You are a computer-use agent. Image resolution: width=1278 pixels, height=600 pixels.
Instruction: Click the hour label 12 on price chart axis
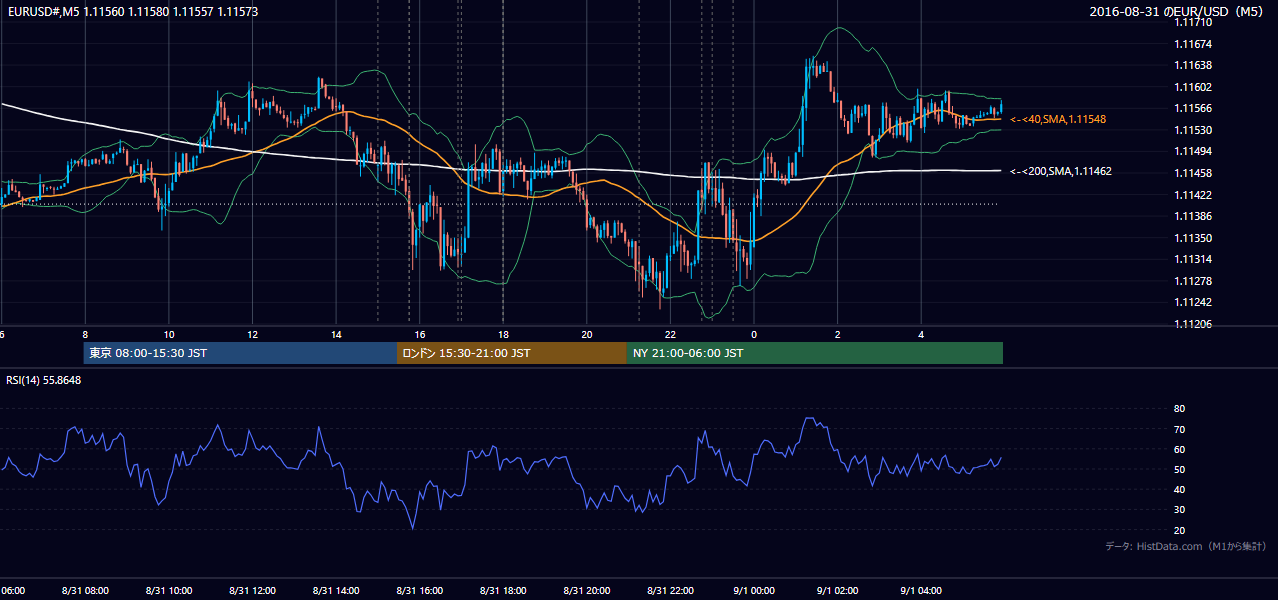coord(252,334)
